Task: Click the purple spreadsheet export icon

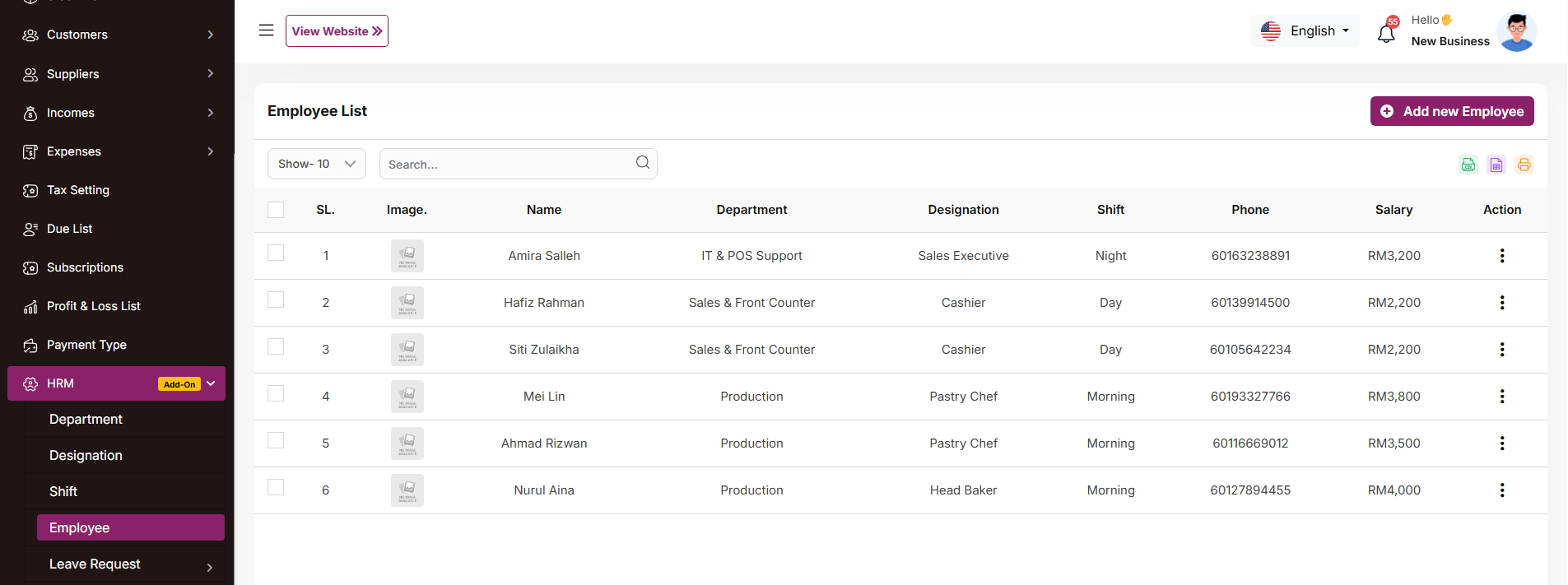Action: 1496,165
